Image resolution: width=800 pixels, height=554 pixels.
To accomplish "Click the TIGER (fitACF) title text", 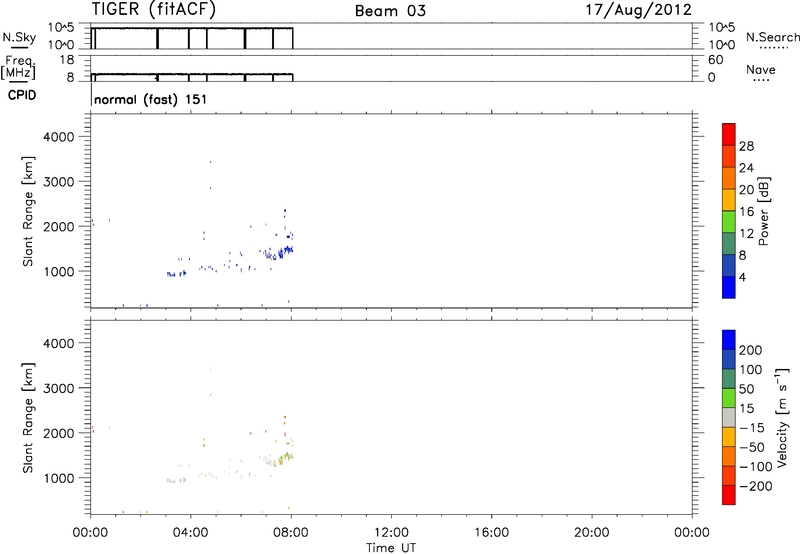I will click(x=154, y=9).
